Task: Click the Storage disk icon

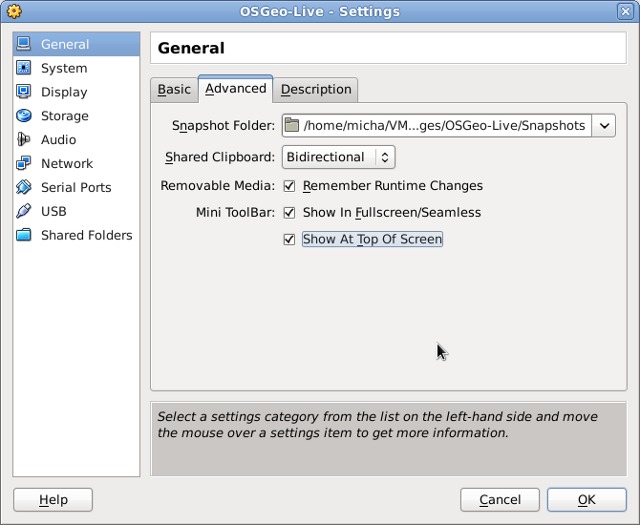Action: [23, 116]
